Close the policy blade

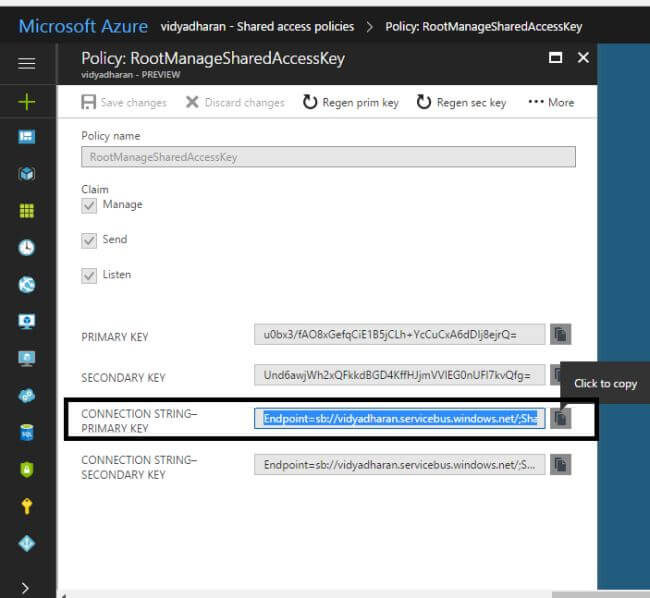tap(583, 58)
